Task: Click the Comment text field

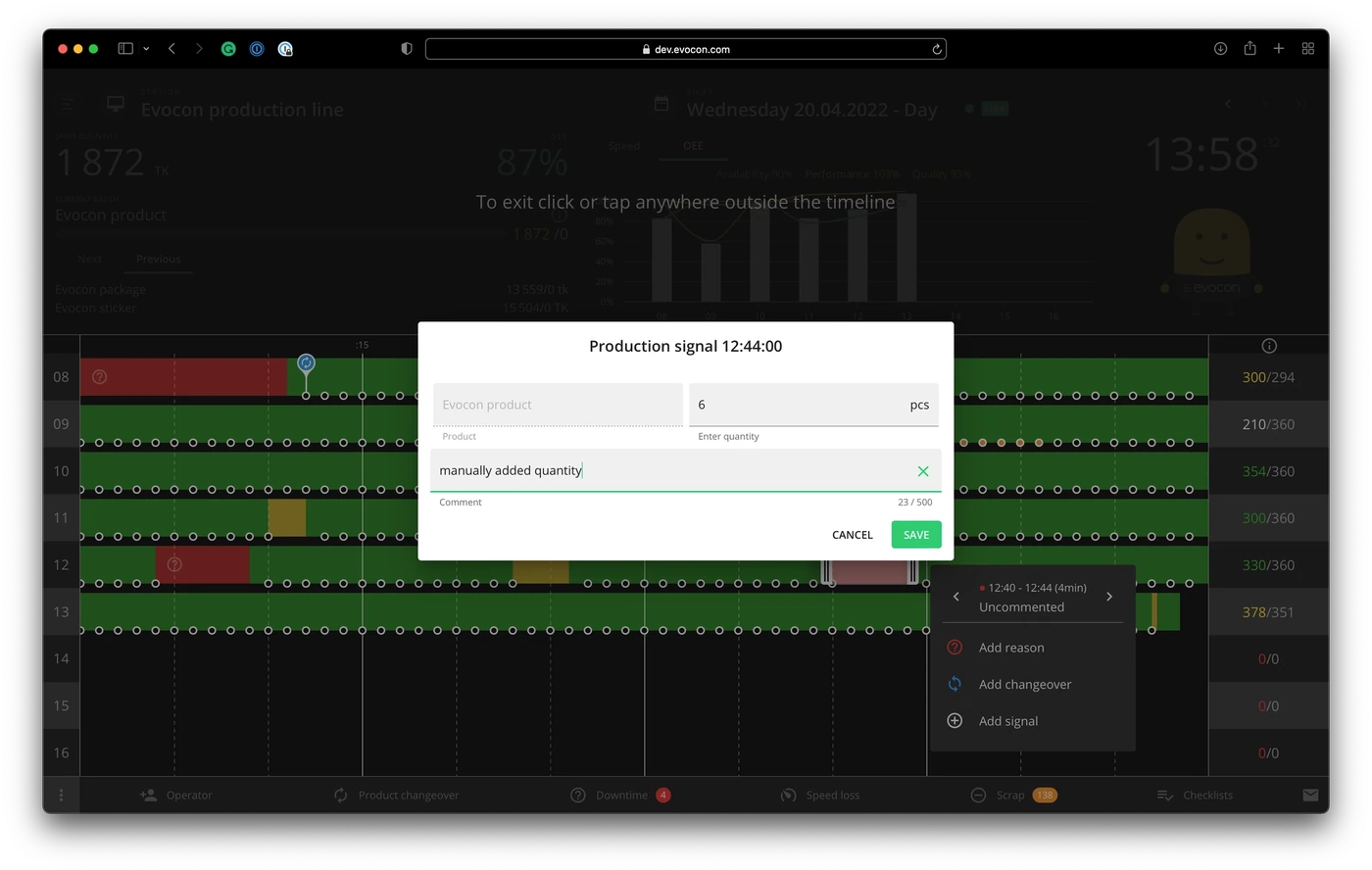Action: point(685,470)
